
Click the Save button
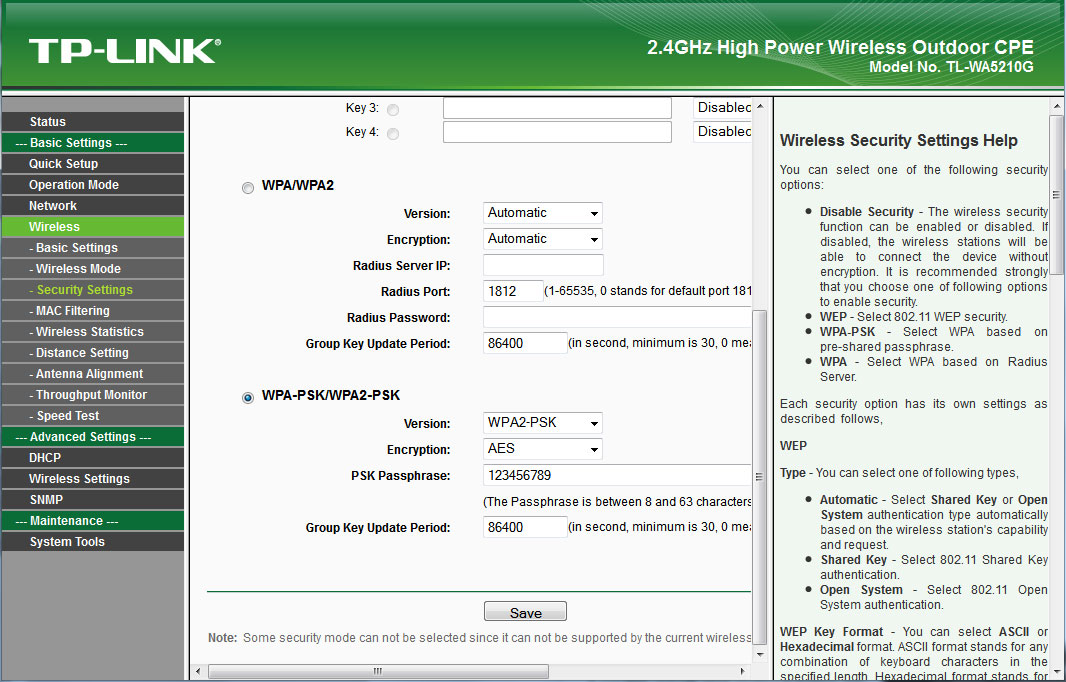tap(525, 612)
